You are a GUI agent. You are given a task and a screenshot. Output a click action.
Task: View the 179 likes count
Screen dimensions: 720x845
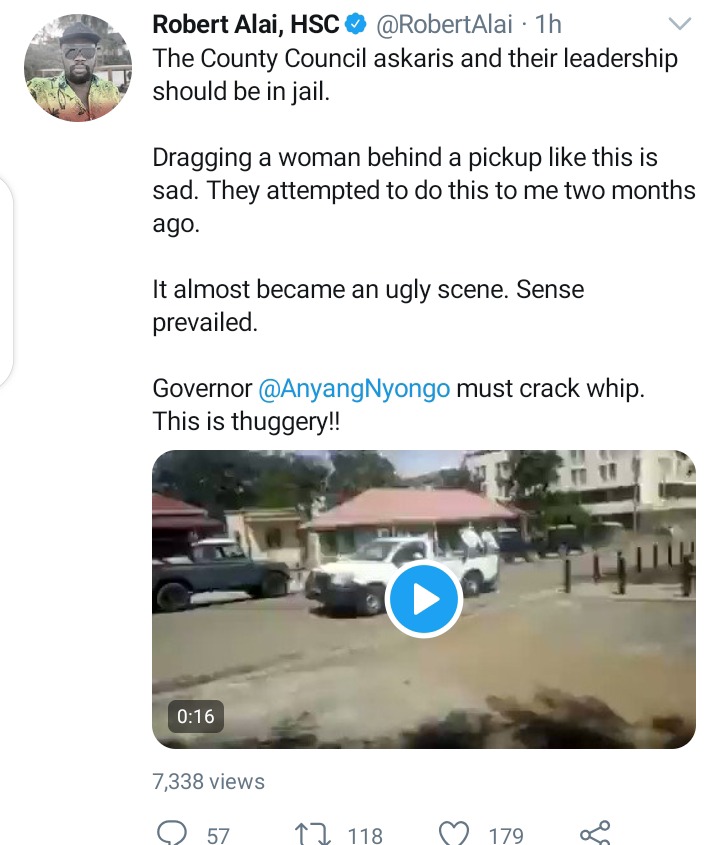506,835
